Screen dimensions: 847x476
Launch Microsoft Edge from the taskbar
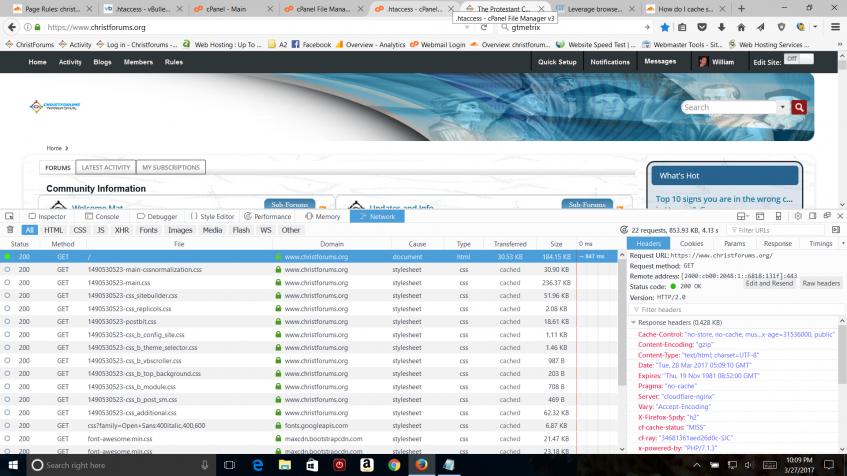click(x=257, y=465)
